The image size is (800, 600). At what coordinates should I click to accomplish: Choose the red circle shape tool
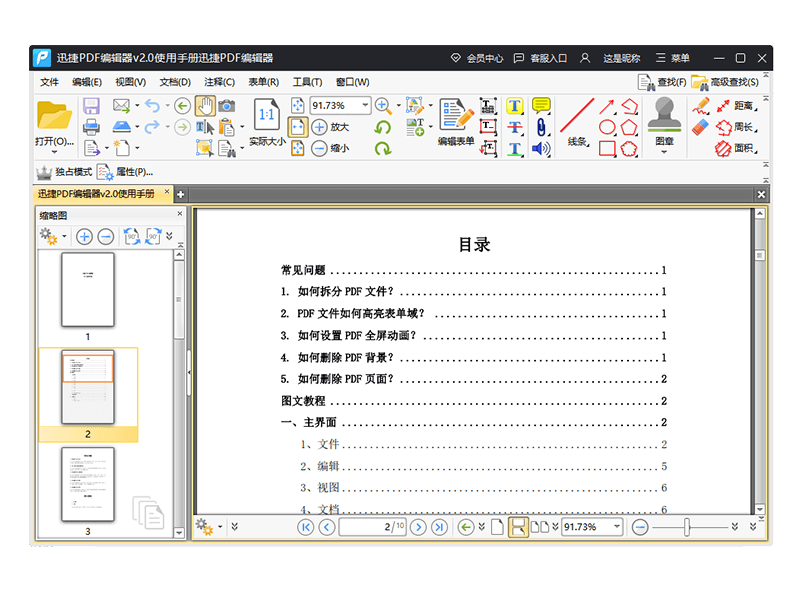click(x=607, y=127)
